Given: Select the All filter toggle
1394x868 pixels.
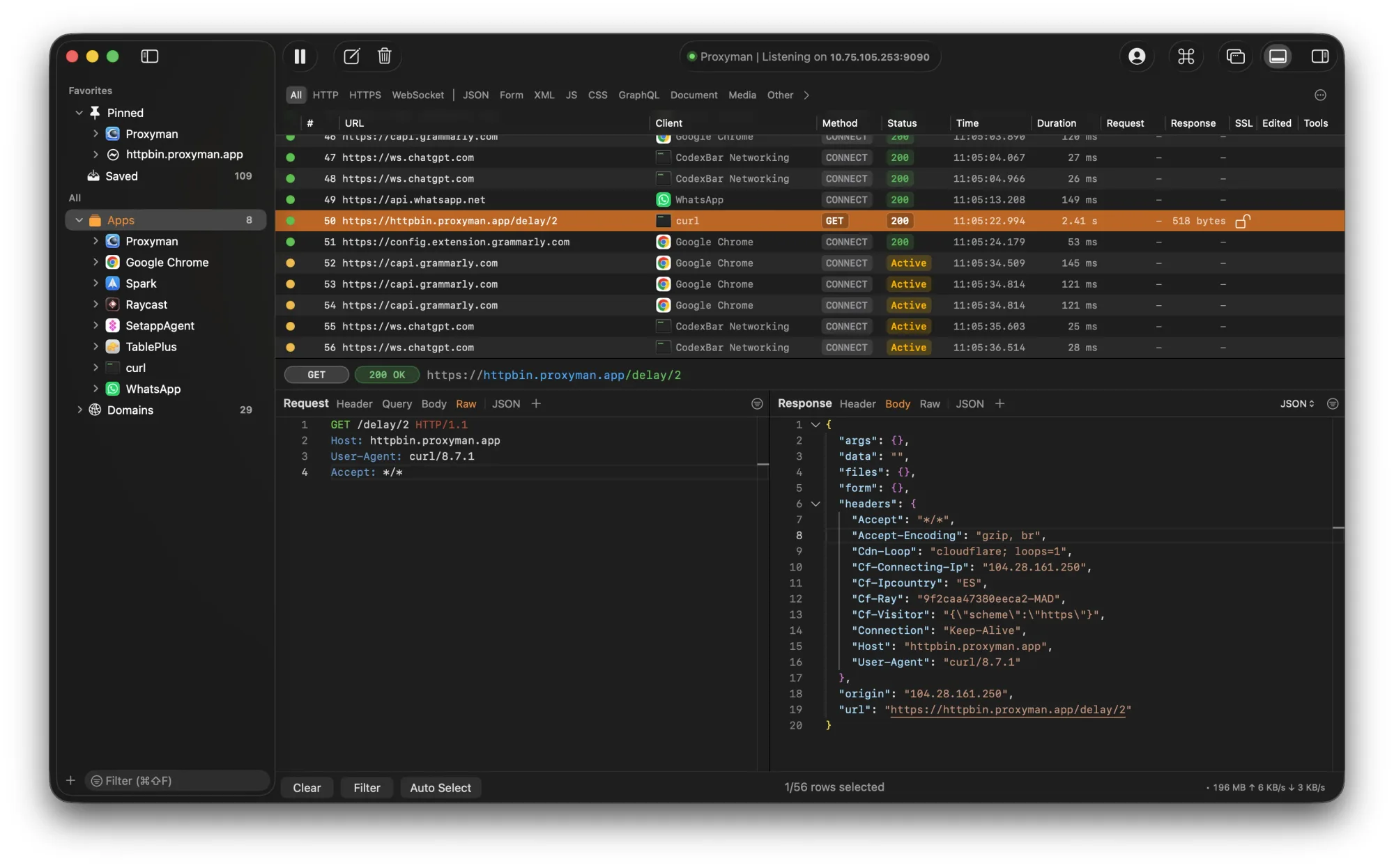Looking at the screenshot, I should [296, 95].
